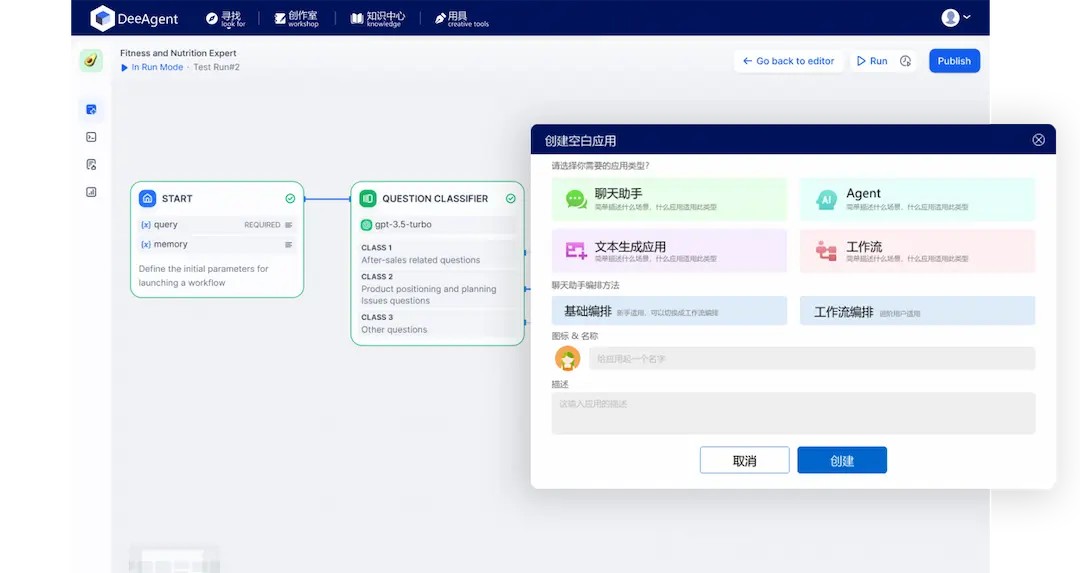Select the workflow canvas sidebar icon
This screenshot has height=573, width=1080.
pos(91,109)
